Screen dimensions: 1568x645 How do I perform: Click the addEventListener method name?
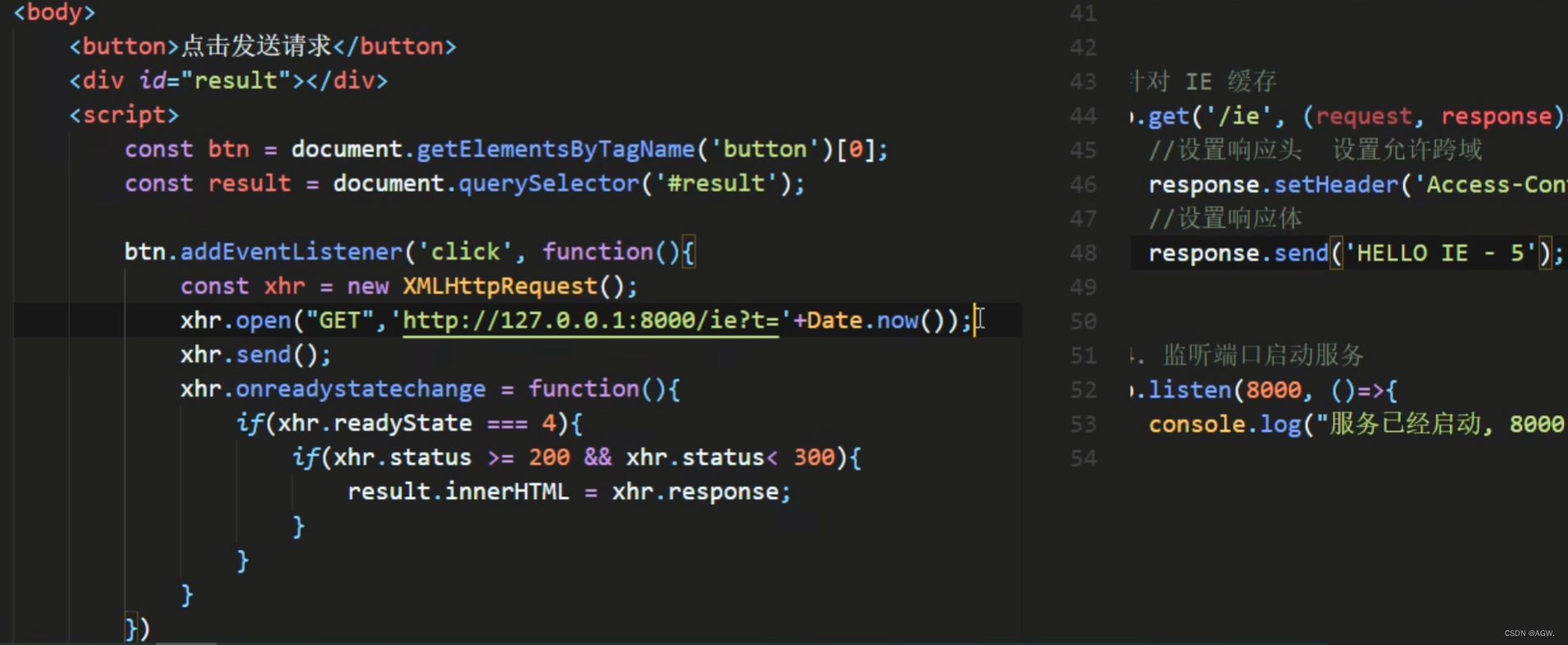tap(291, 252)
